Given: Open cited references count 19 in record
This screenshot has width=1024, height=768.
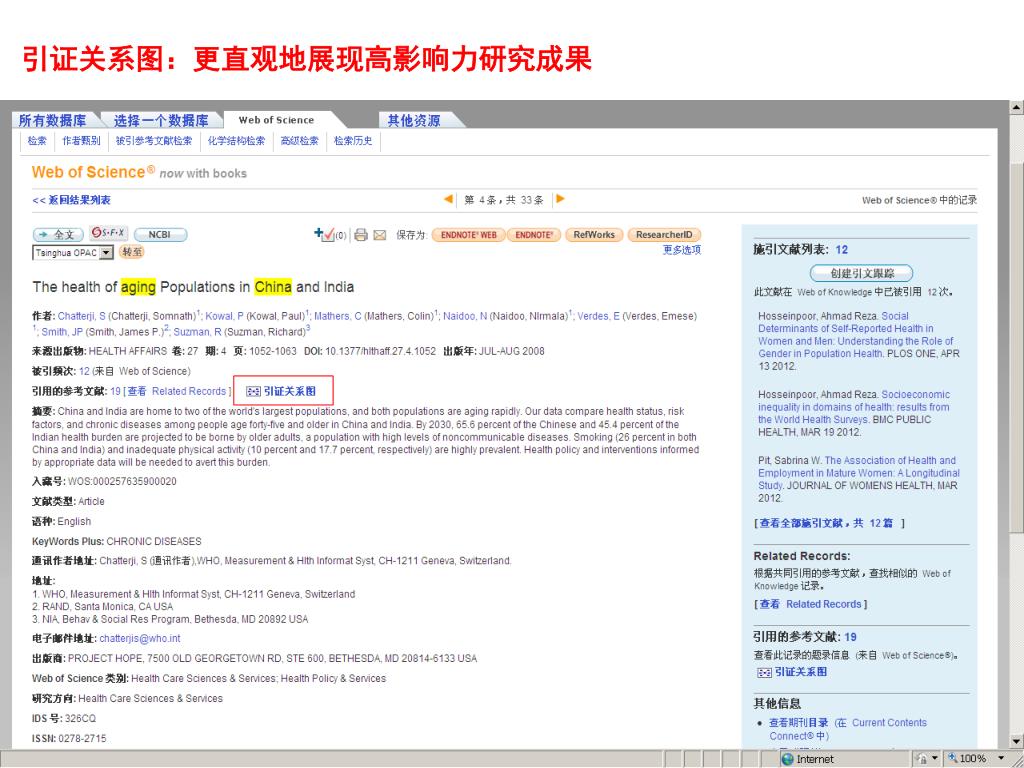Looking at the screenshot, I should click(x=116, y=391).
